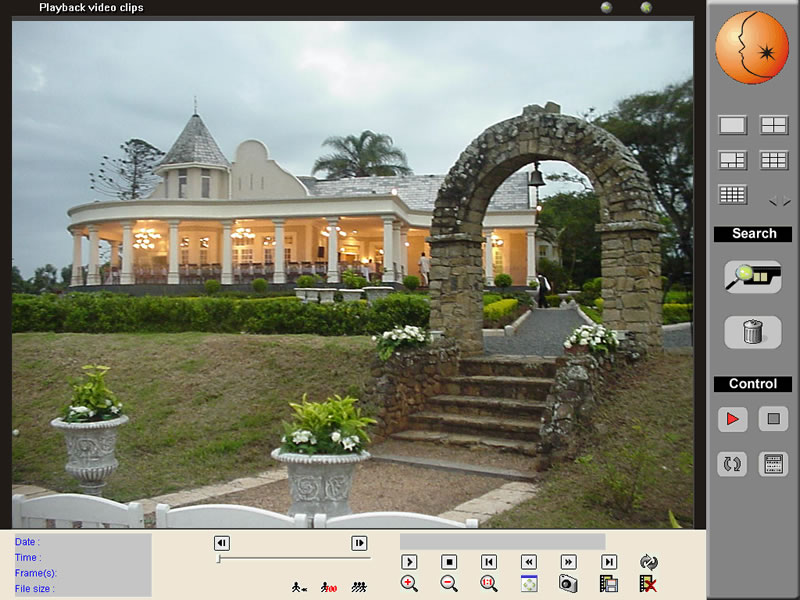Click the fastest speed running figures icon
This screenshot has width=800, height=600.
click(359, 587)
